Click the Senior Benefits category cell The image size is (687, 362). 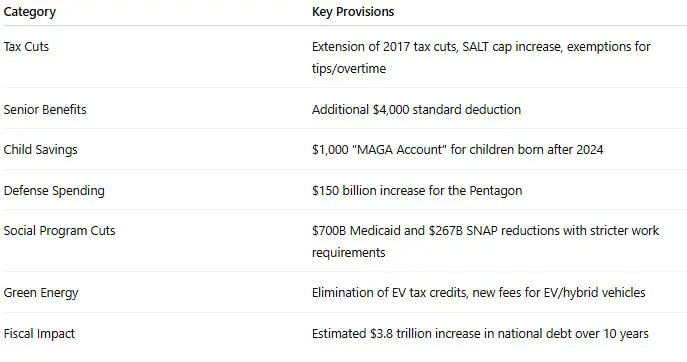(x=45, y=110)
